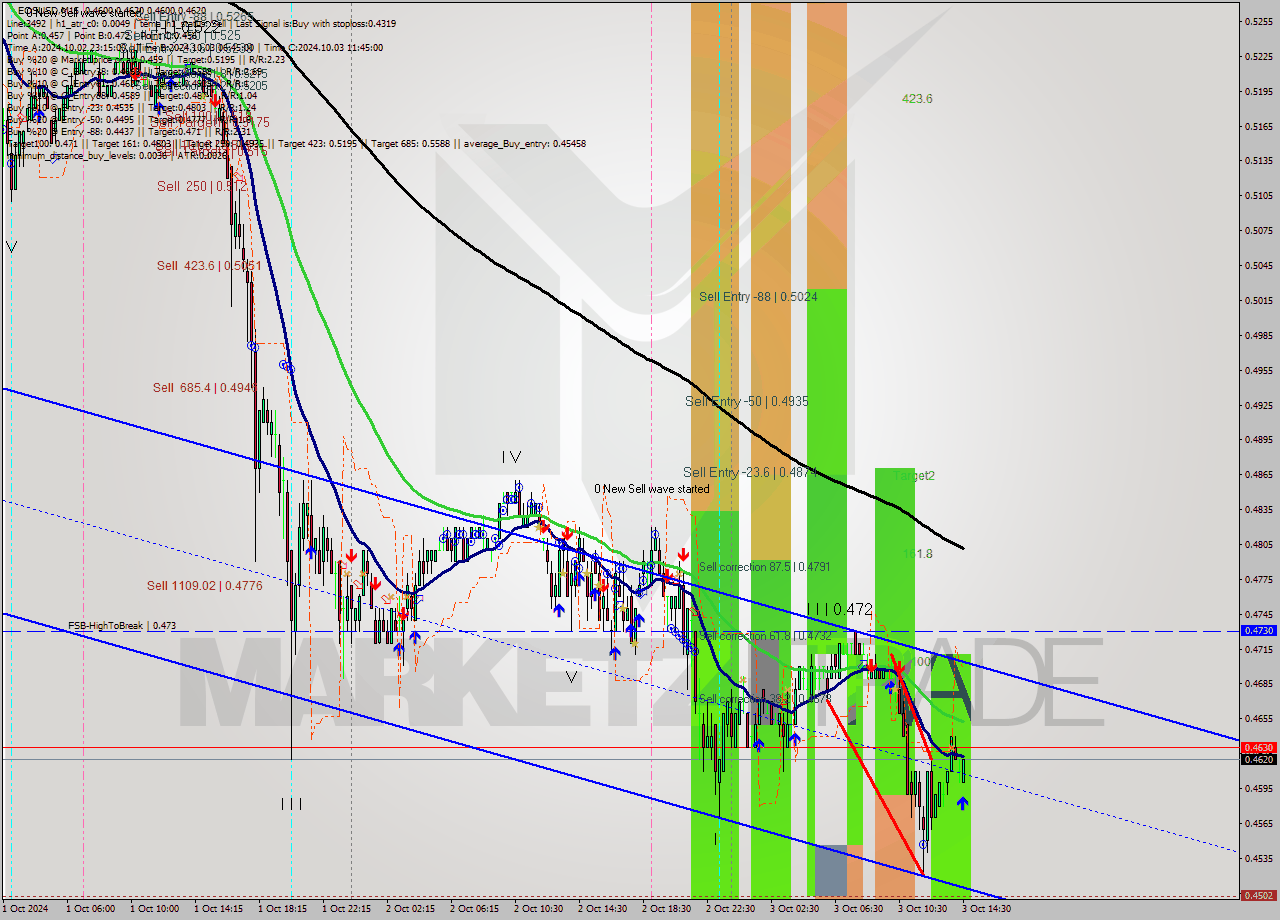Click the red 0.4730 price tag on axis
The image size is (1280, 920).
(x=1258, y=631)
